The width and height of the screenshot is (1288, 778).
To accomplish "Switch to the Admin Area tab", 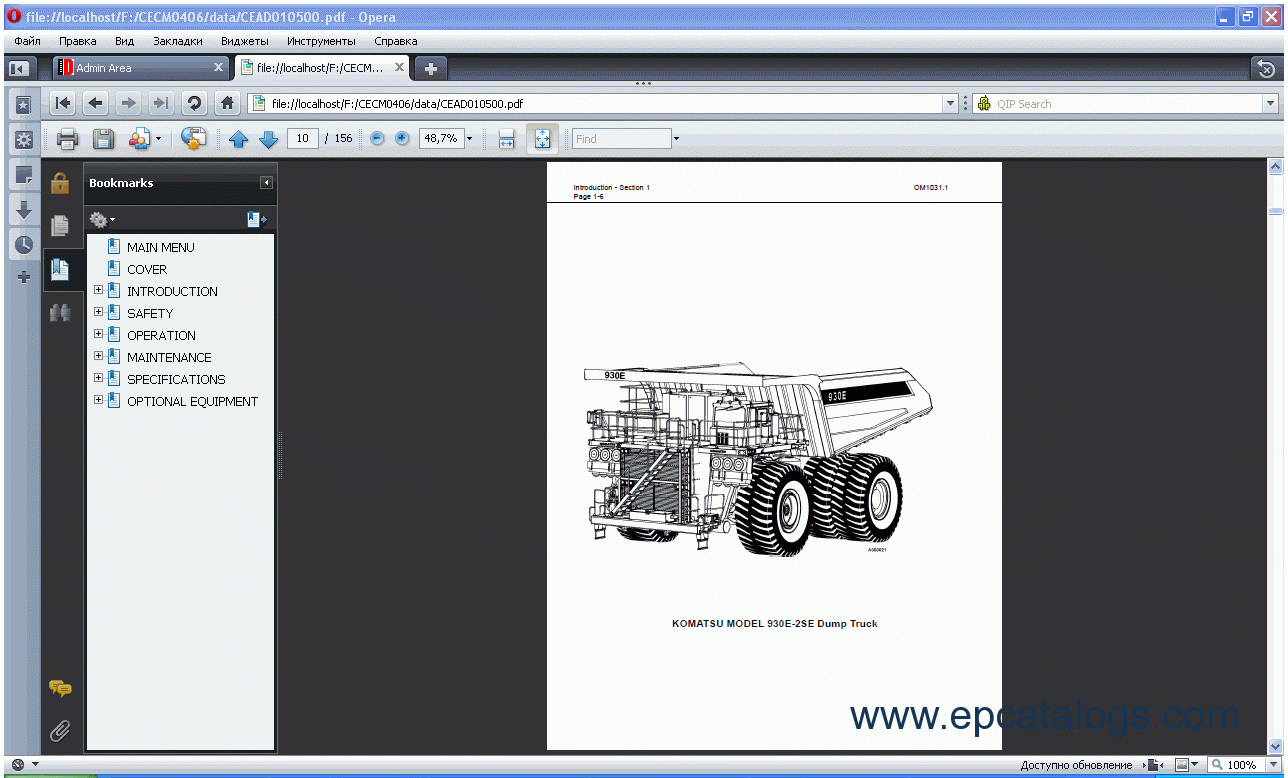I will pos(140,68).
